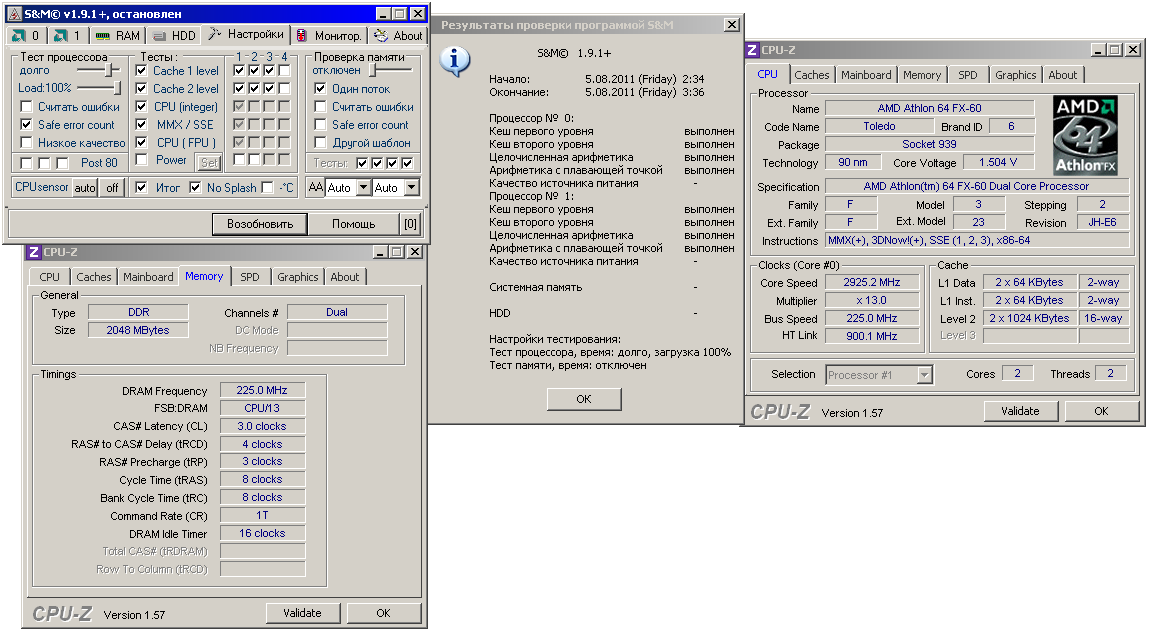
Task: Open the S&M About tab
Action: 398,35
